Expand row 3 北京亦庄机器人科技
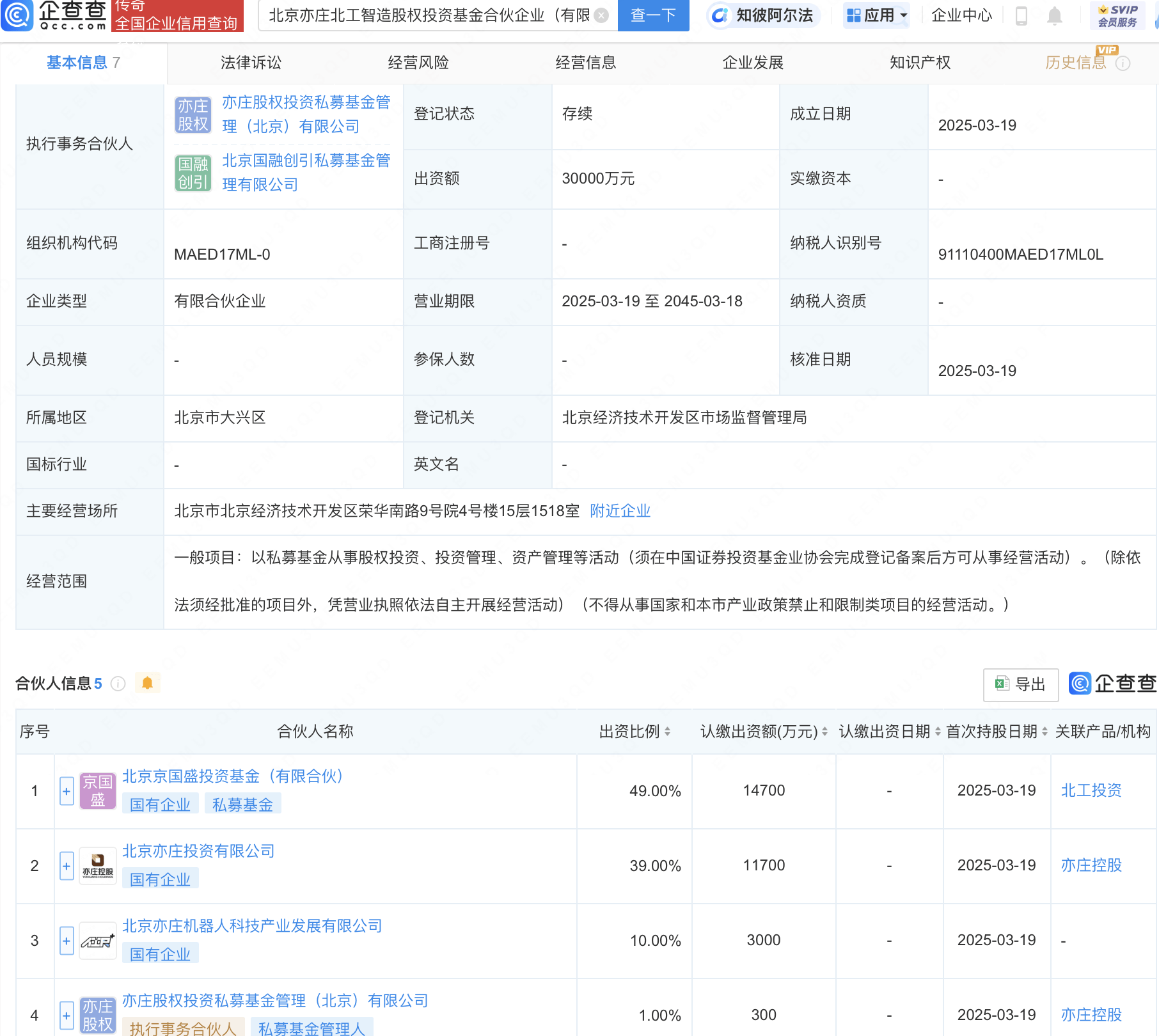This screenshot has height=1036, width=1159. [x=67, y=941]
